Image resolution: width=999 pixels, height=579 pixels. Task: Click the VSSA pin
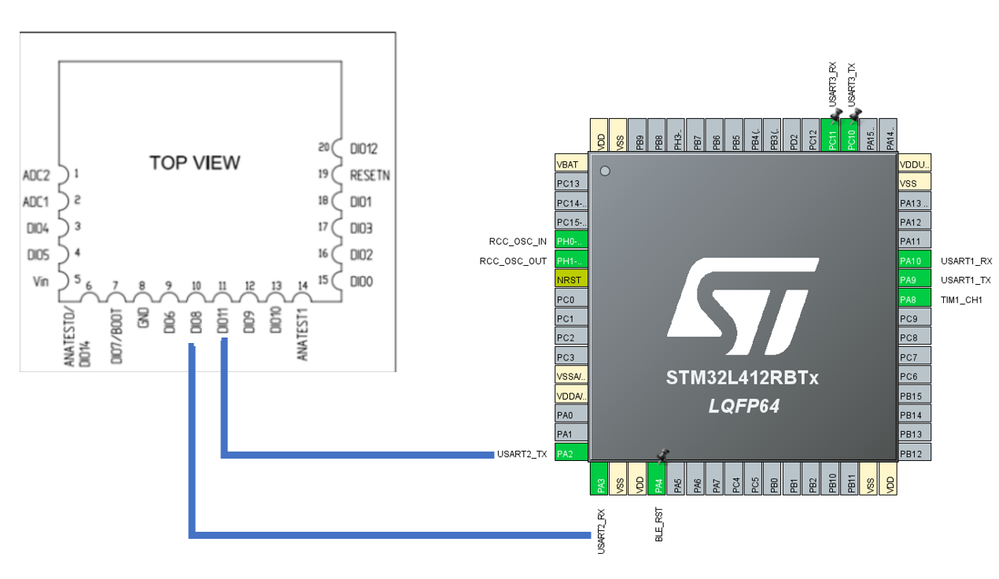[571, 376]
